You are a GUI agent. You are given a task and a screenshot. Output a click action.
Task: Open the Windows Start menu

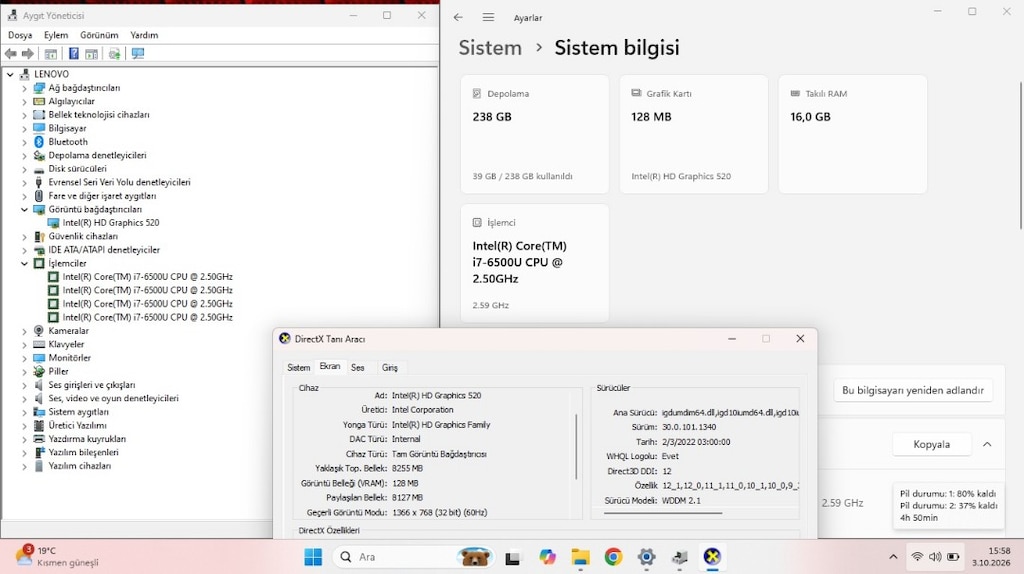[313, 557]
